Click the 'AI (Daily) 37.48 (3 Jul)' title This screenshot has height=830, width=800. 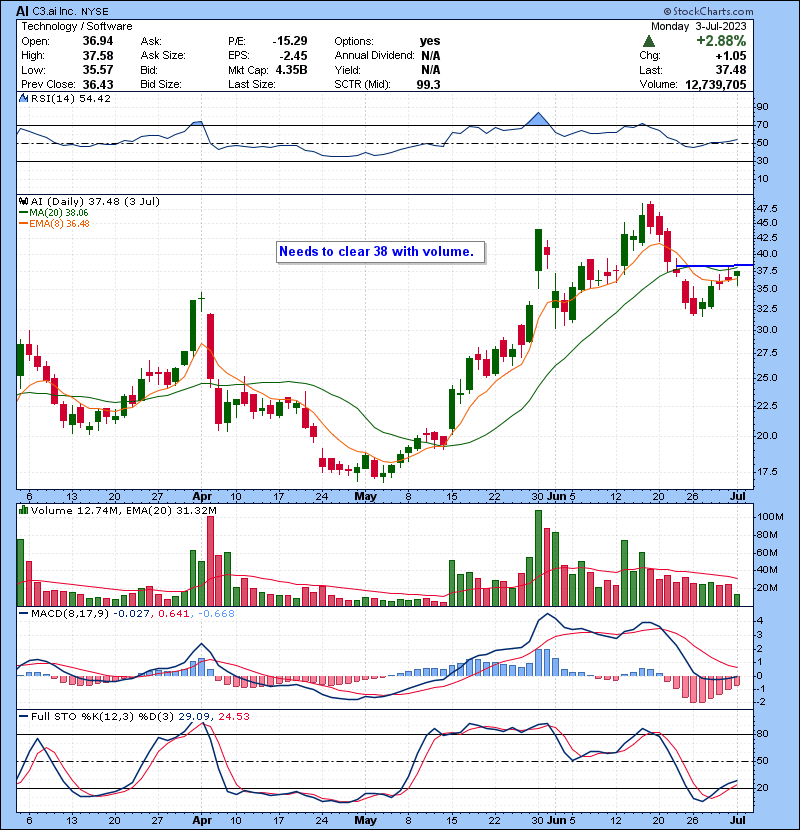[x=95, y=201]
